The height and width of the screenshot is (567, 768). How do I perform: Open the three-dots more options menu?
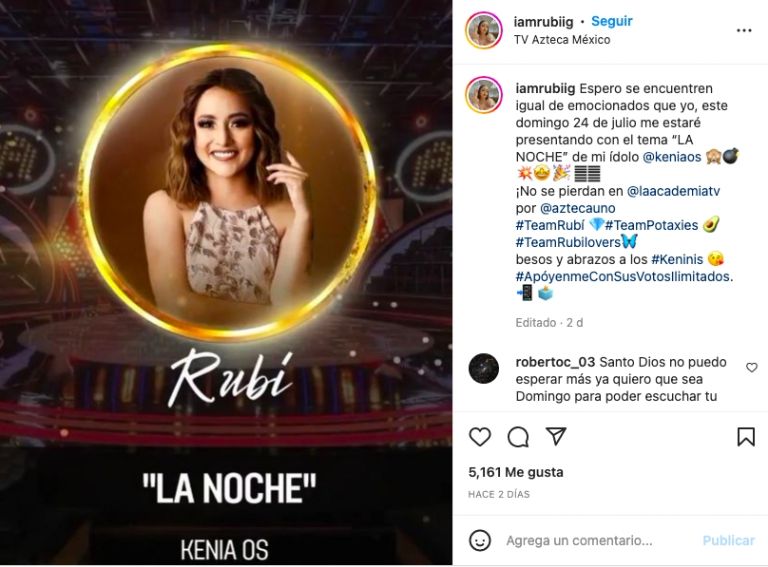pyautogui.click(x=744, y=30)
